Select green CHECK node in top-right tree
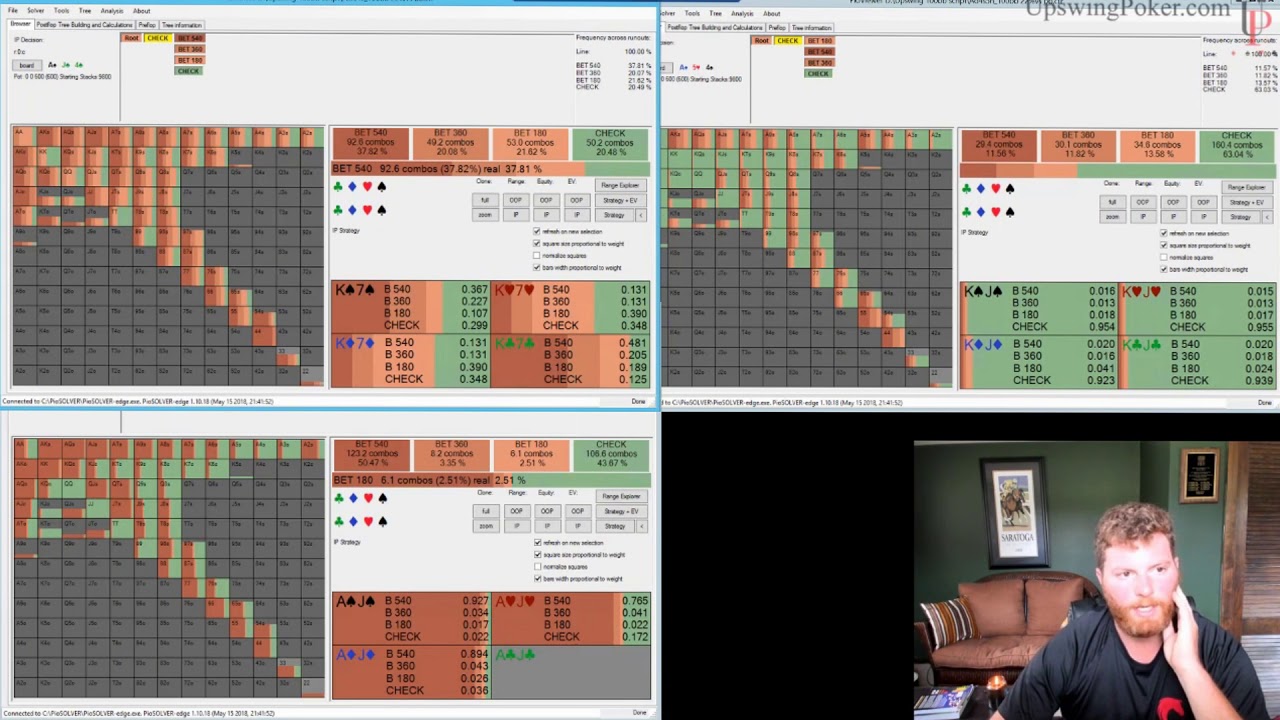Screen dimensions: 1280x720 point(819,73)
